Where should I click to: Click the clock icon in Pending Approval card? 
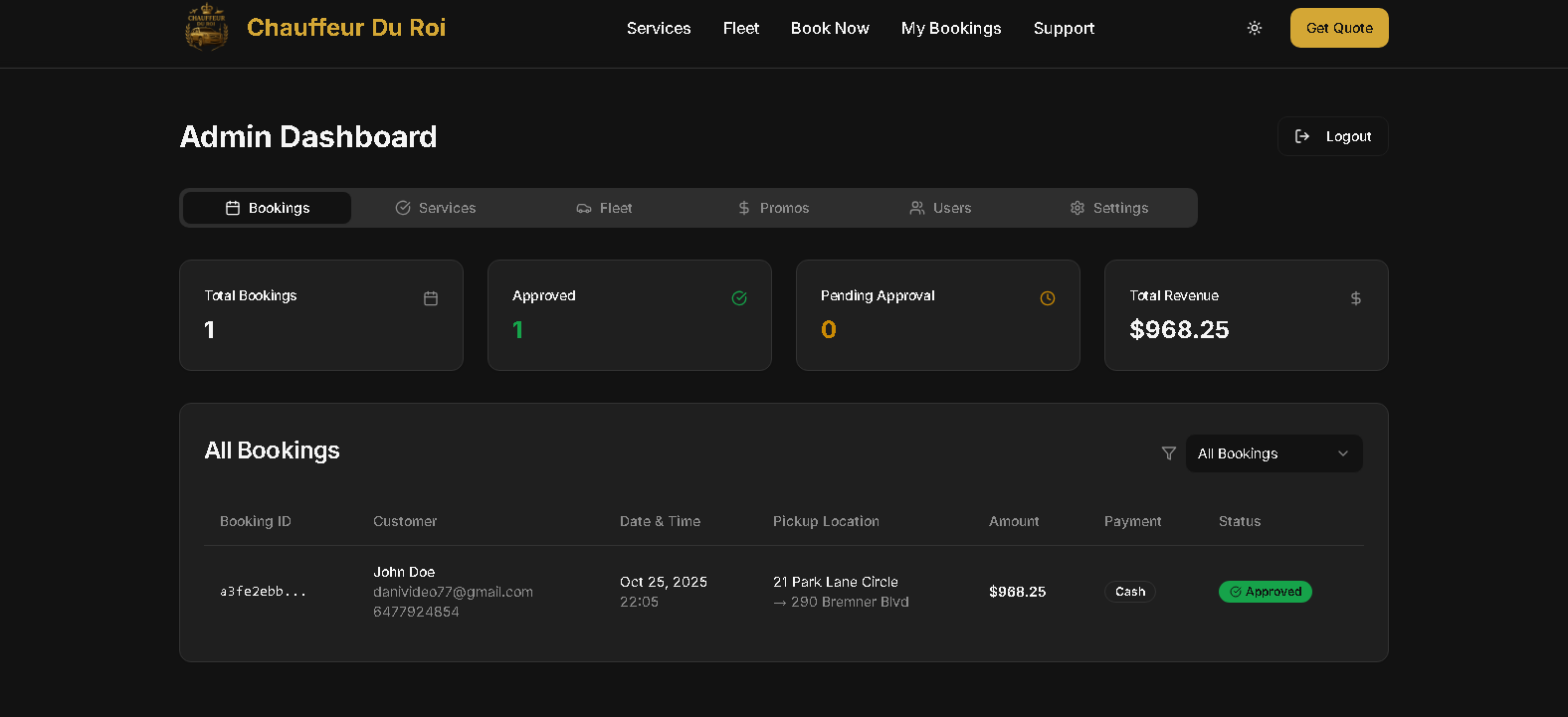coord(1048,298)
